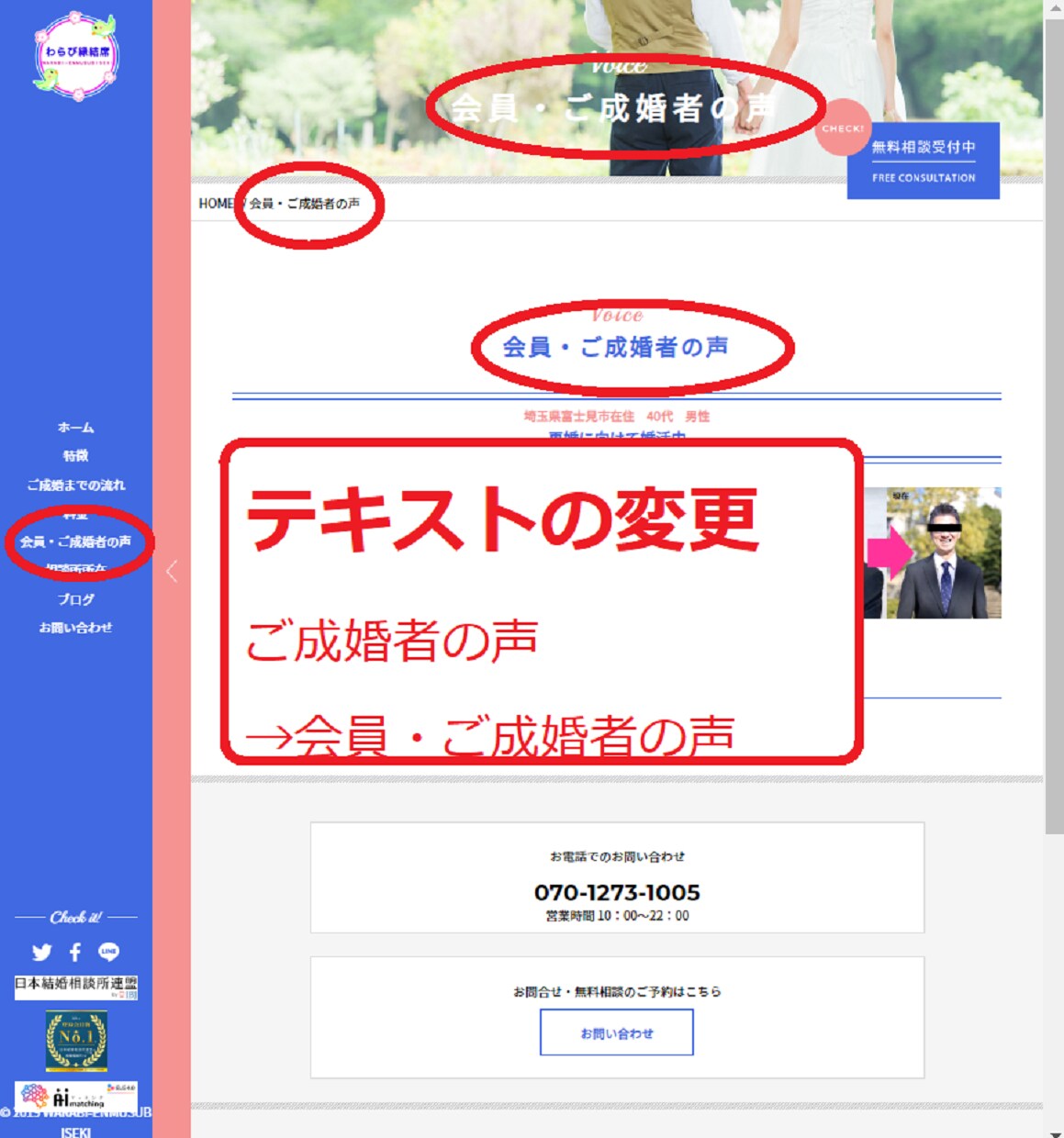Open the Facebook icon in sidebar
1064x1138 pixels.
coord(75,952)
